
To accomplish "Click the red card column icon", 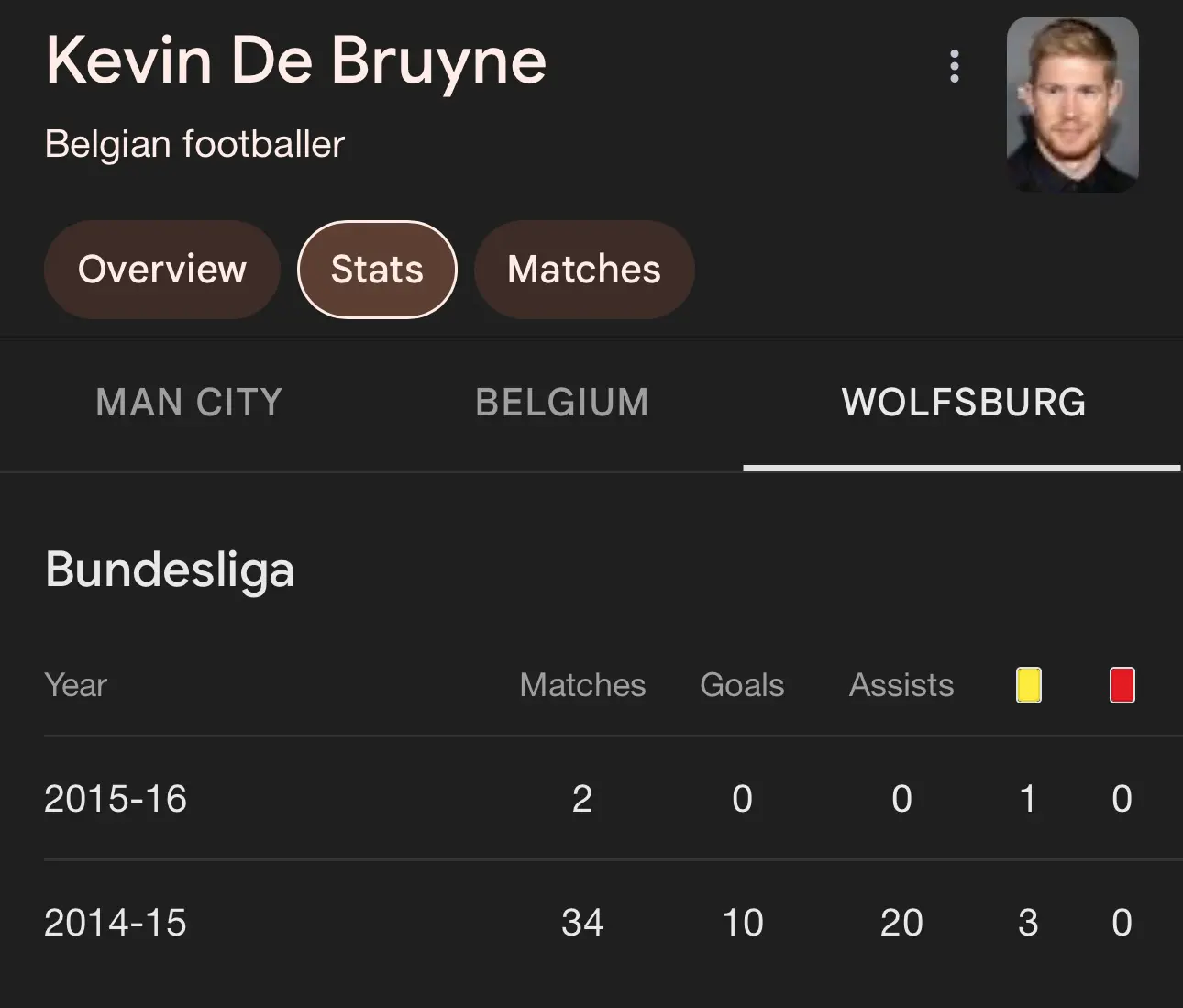I will point(1122,685).
